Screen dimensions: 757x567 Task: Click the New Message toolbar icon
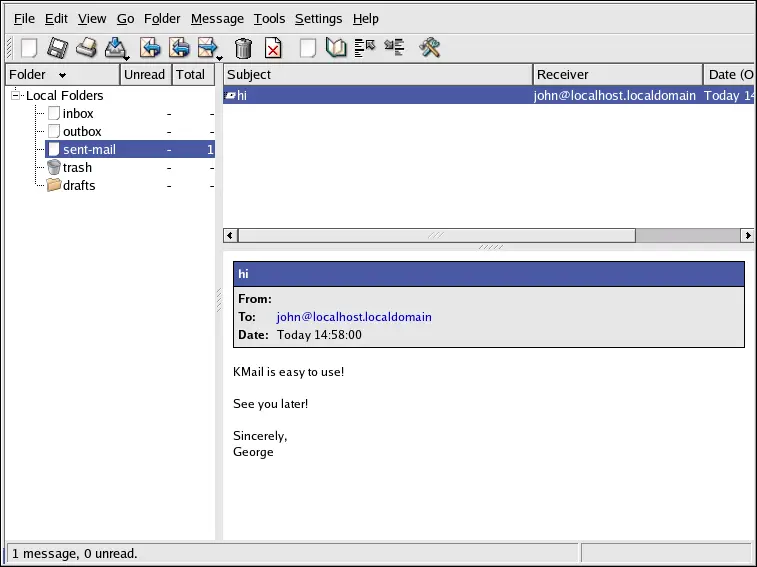point(29,48)
